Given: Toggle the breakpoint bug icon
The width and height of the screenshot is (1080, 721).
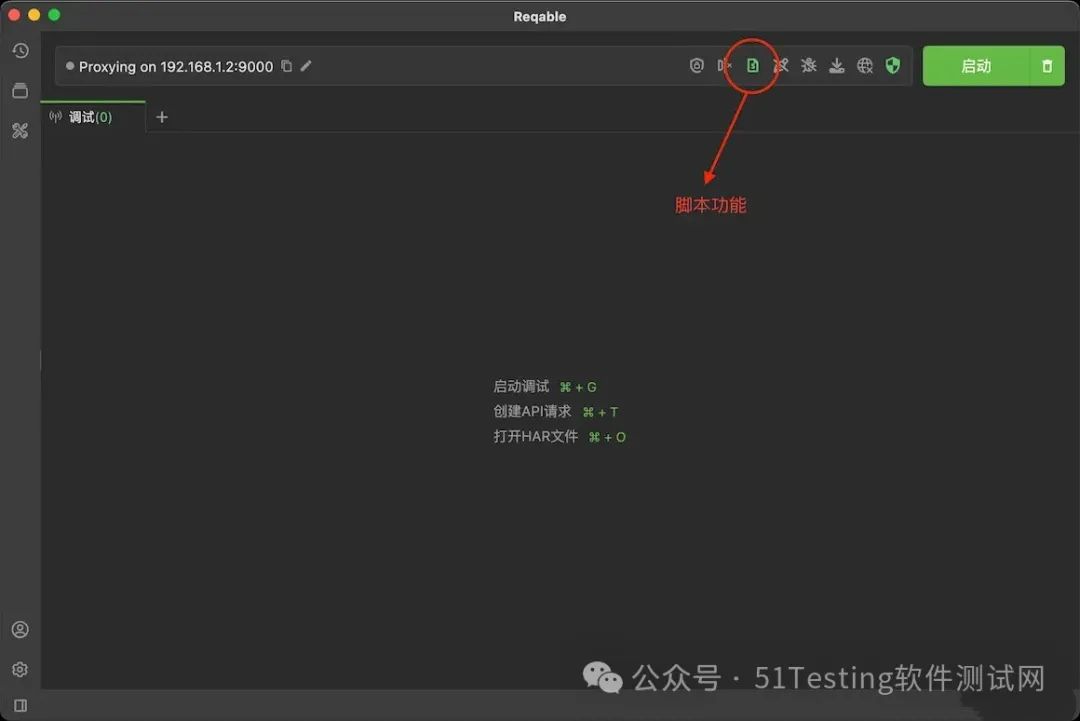Looking at the screenshot, I should (x=809, y=65).
